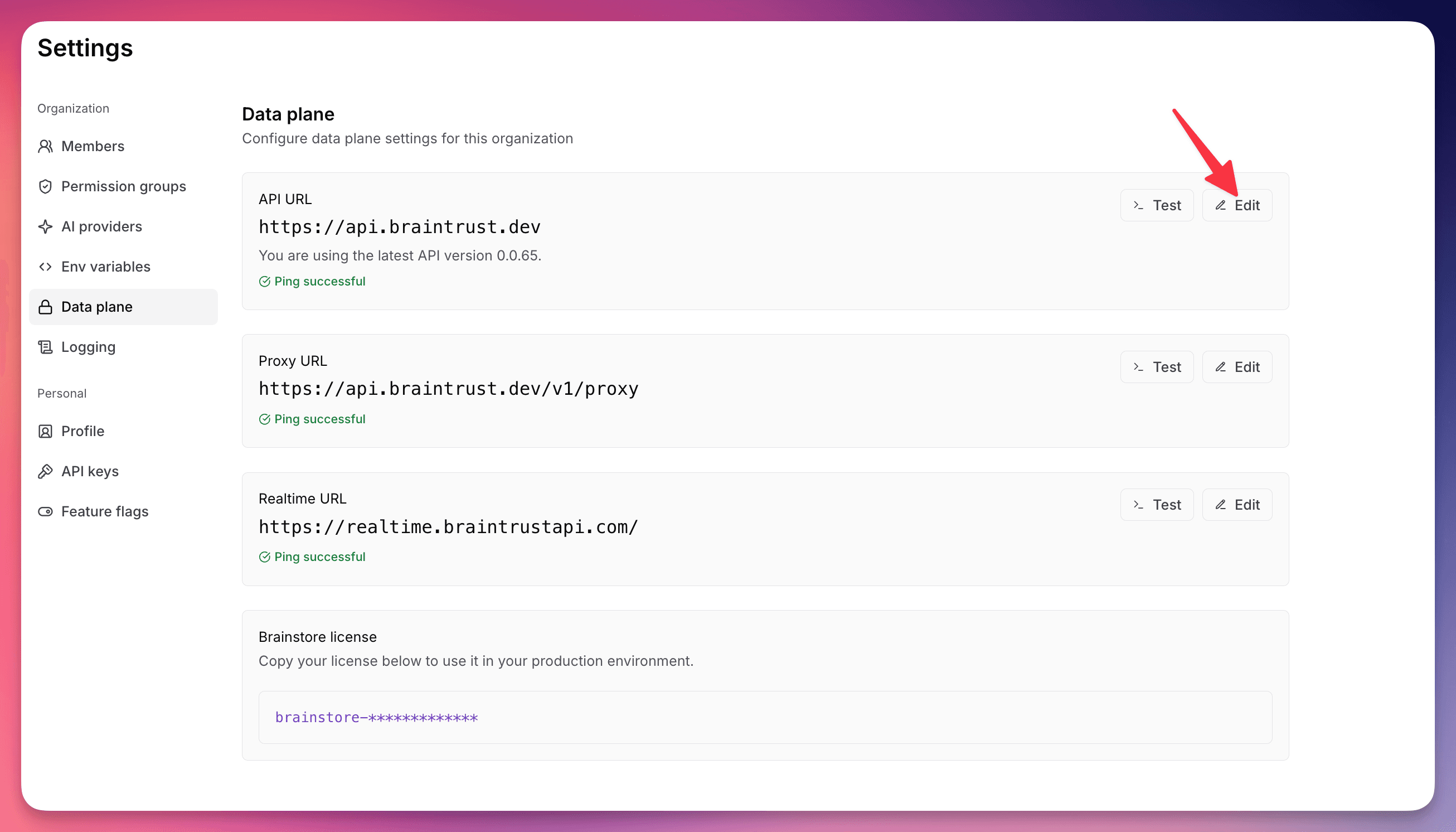Open the Env variables section
The height and width of the screenshot is (832, 1456).
tap(123, 267)
